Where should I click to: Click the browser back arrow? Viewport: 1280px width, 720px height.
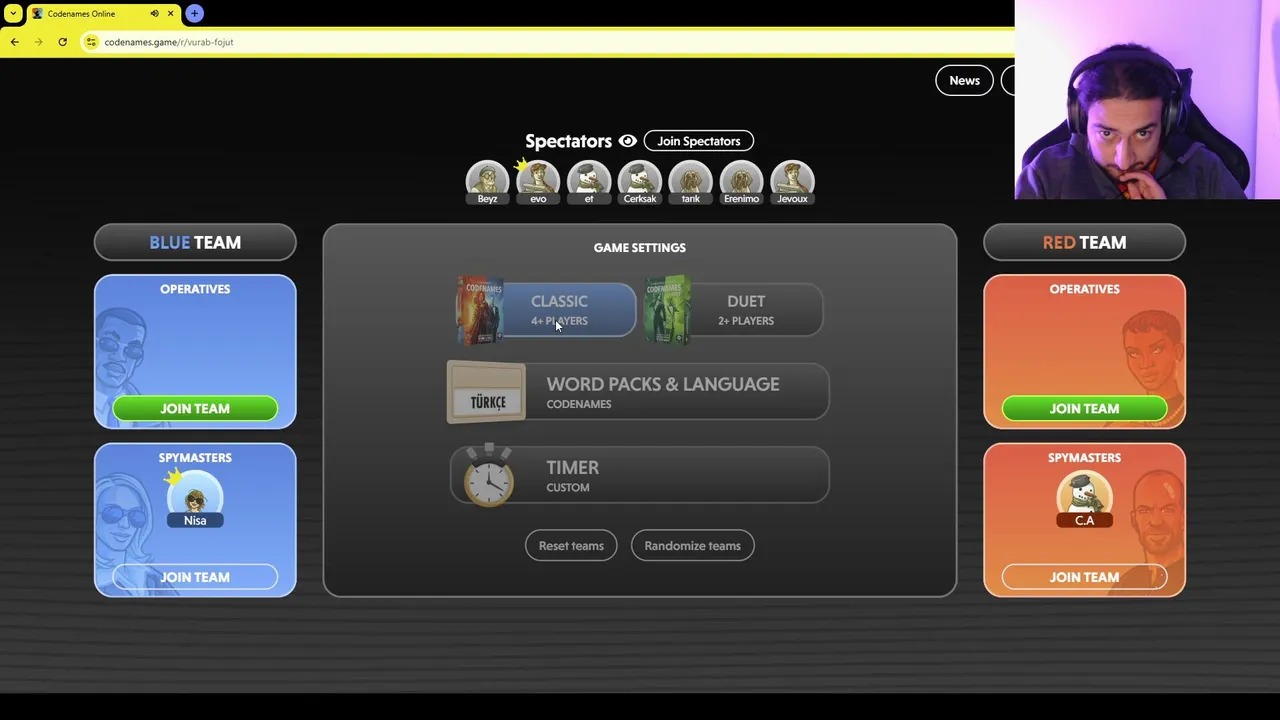coord(14,42)
